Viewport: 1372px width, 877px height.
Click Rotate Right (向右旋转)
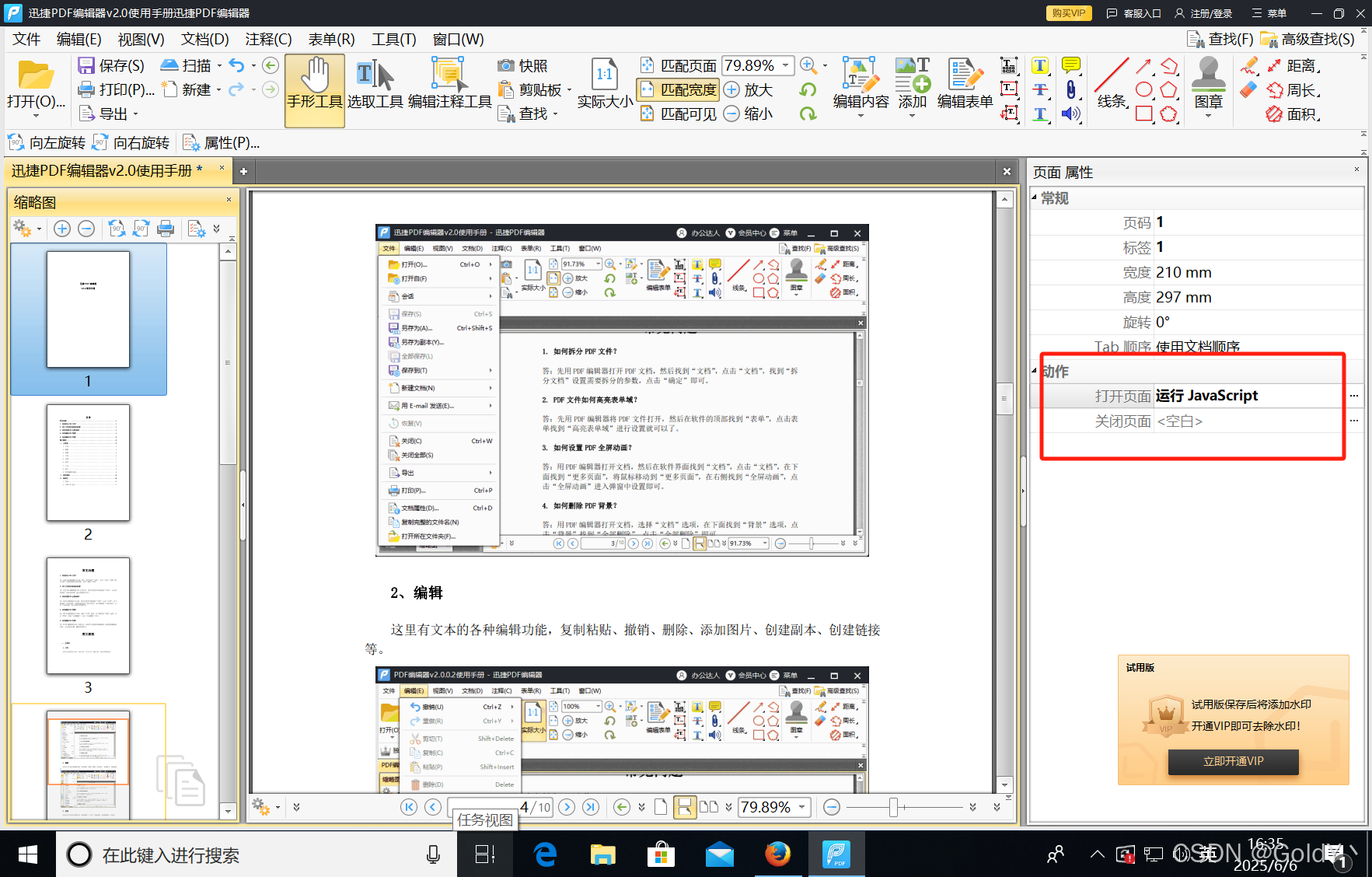point(131,143)
